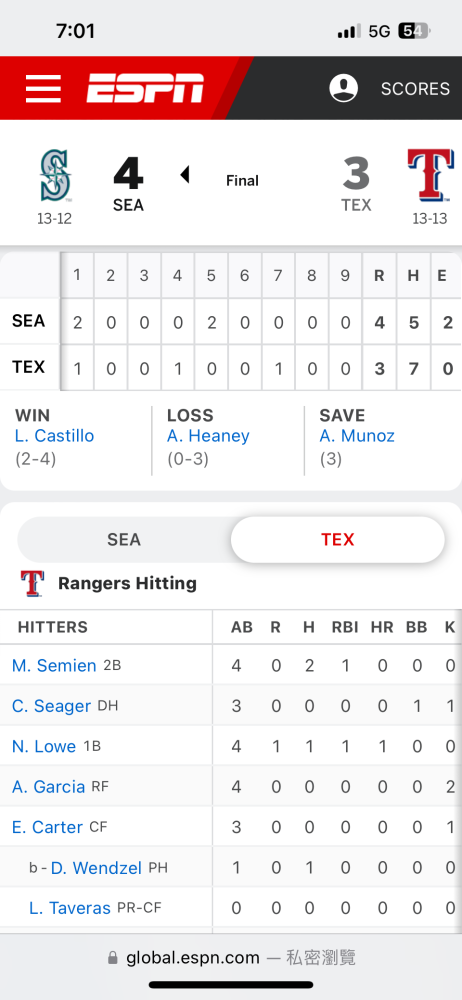Image resolution: width=462 pixels, height=1000 pixels.
Task: Open L. Castillo winning pitcher link
Action: (x=54, y=436)
